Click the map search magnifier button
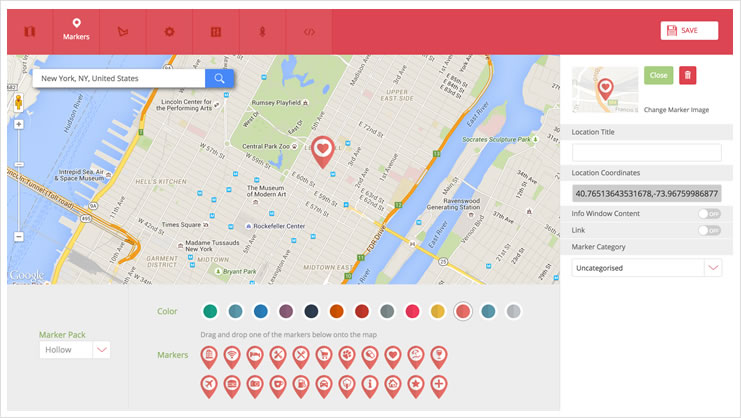 [x=219, y=78]
